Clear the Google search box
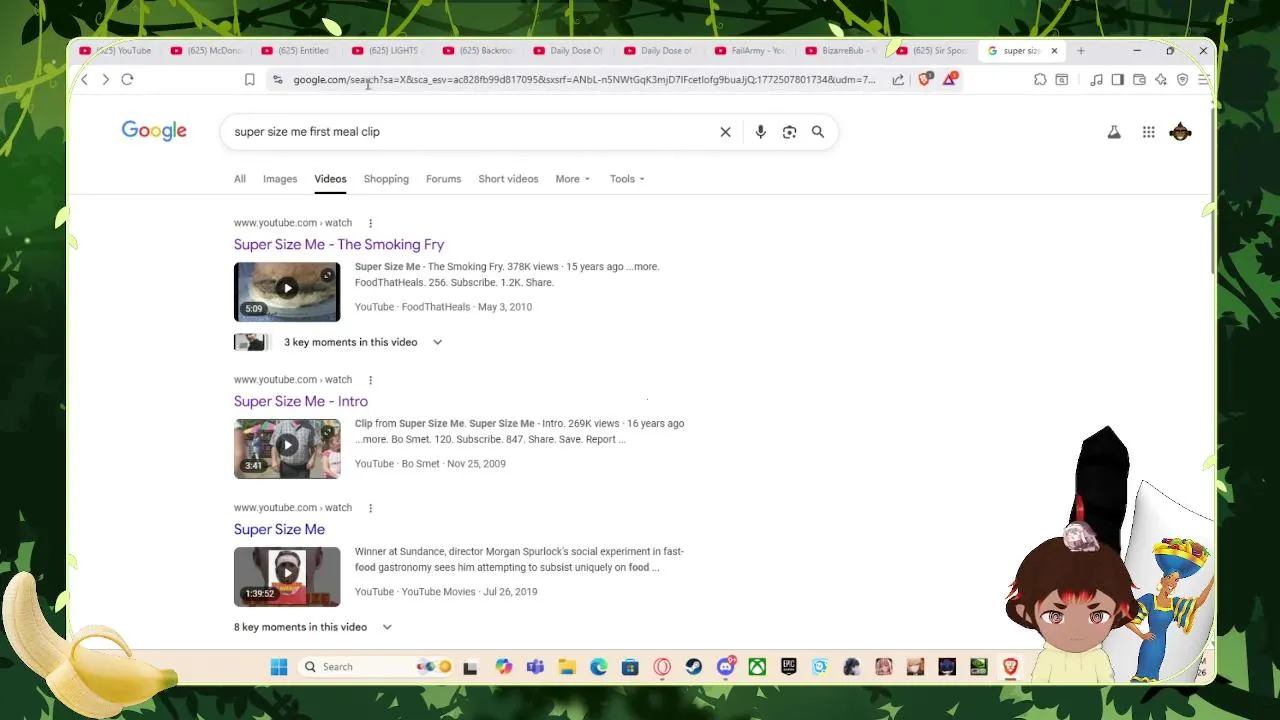This screenshot has height=720, width=1280. (726, 132)
